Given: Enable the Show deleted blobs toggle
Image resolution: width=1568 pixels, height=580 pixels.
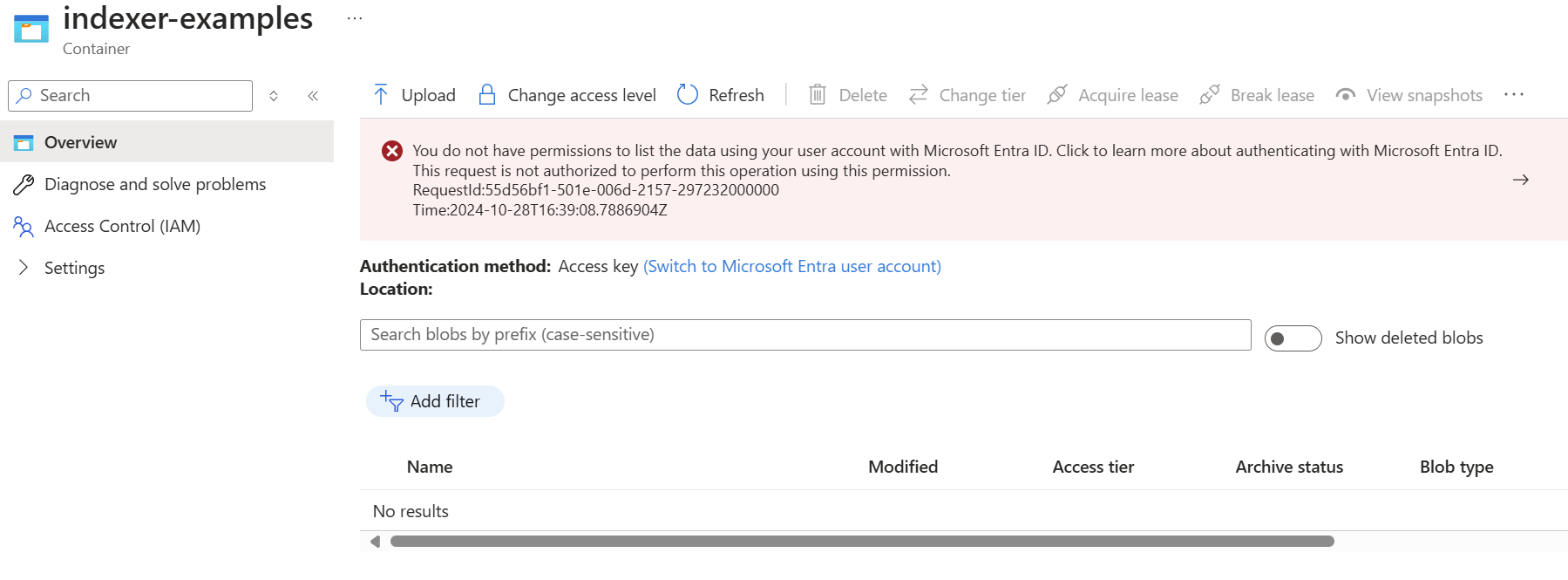Looking at the screenshot, I should (x=1293, y=338).
